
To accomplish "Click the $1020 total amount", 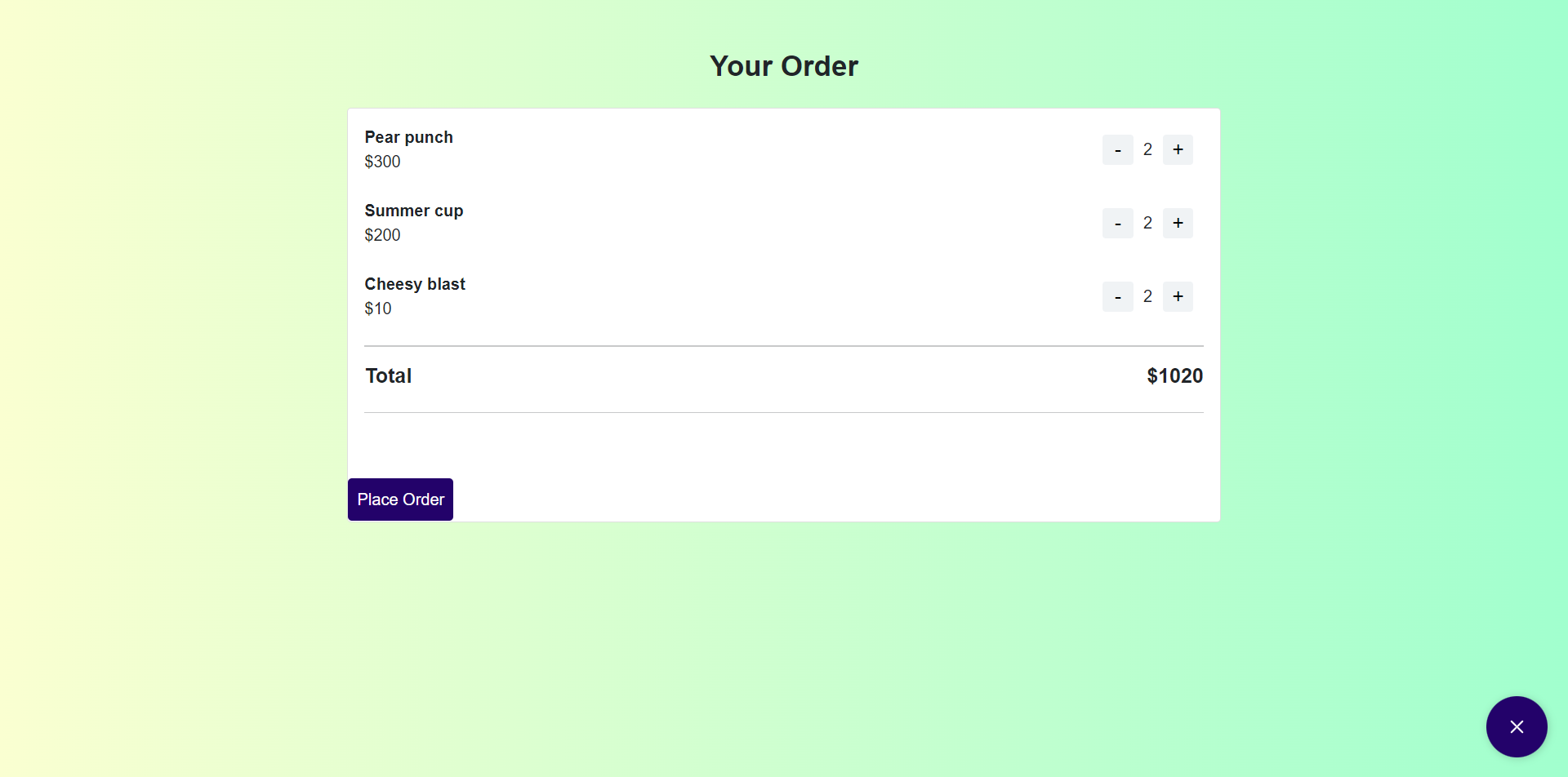I will point(1174,375).
